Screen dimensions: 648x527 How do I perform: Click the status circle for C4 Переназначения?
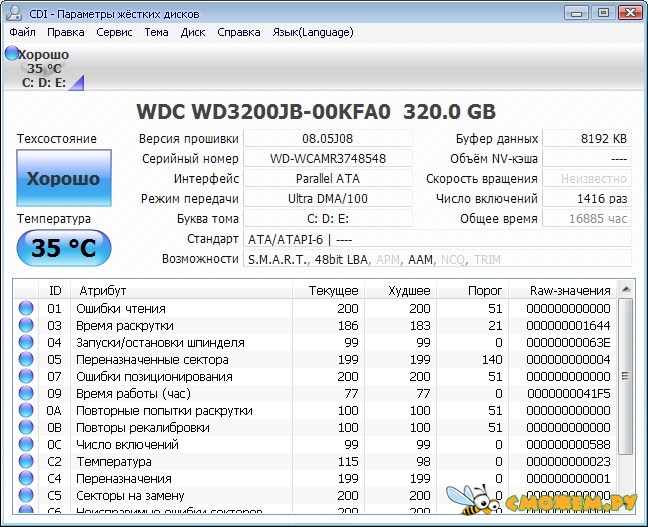[x=26, y=478]
